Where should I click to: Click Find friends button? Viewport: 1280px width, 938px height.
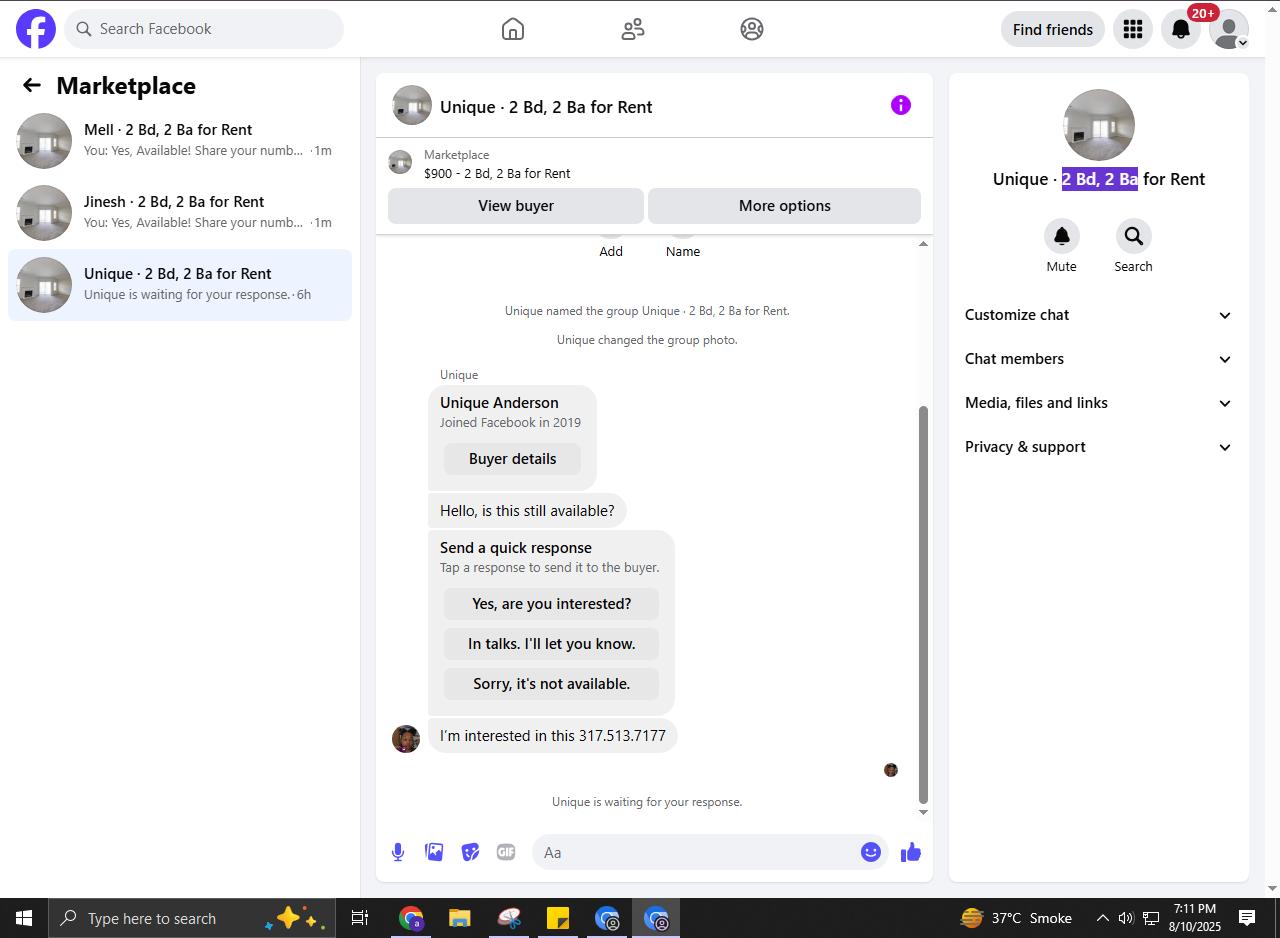click(x=1053, y=29)
